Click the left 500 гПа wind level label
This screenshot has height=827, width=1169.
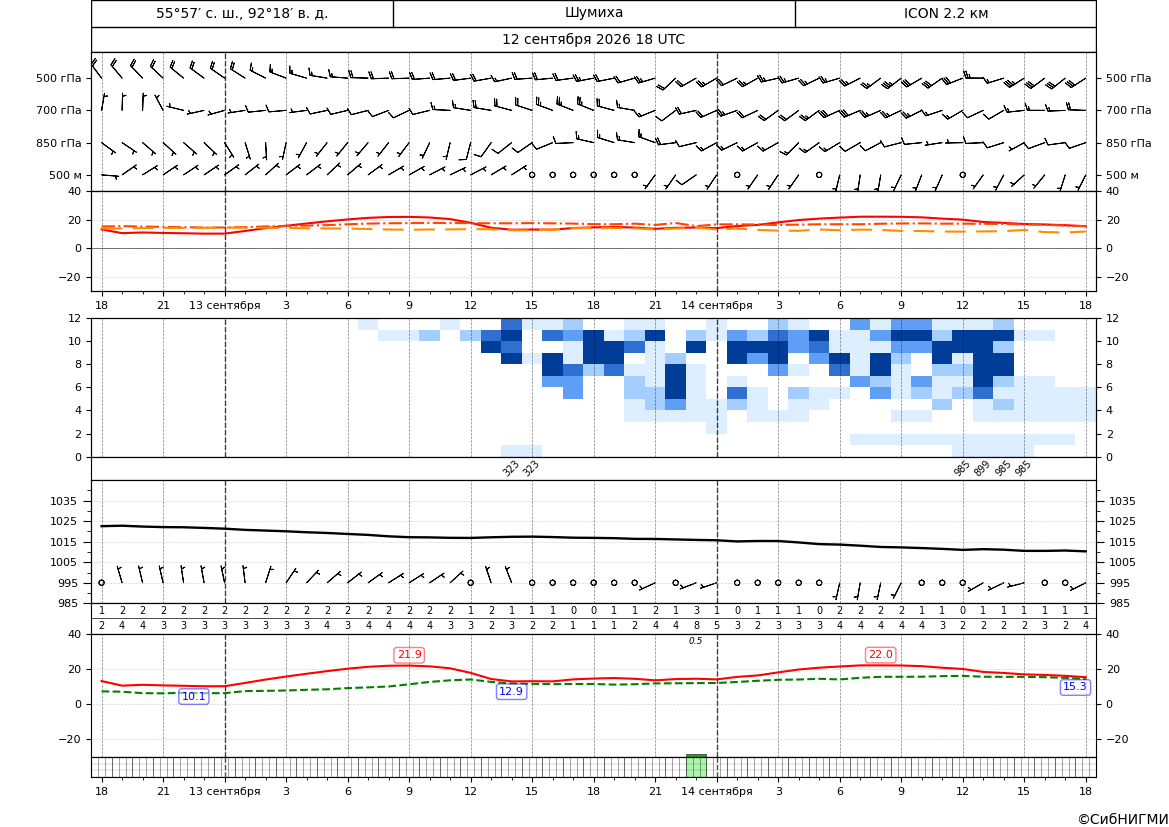[x=59, y=78]
